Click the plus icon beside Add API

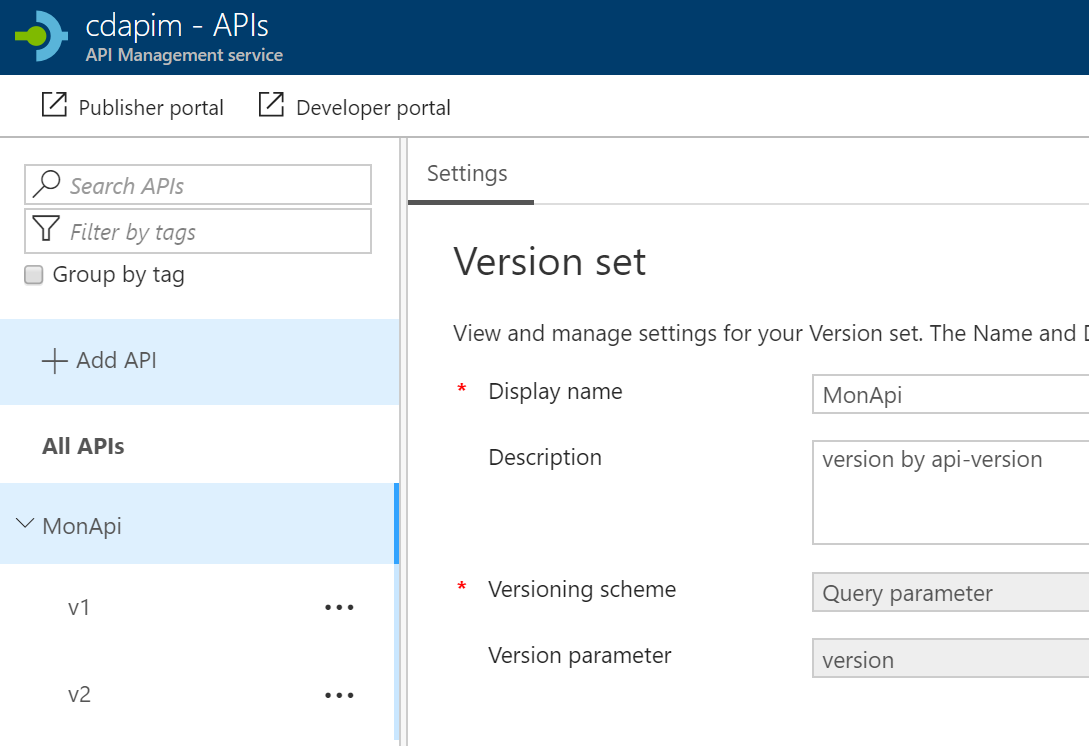click(x=54, y=361)
